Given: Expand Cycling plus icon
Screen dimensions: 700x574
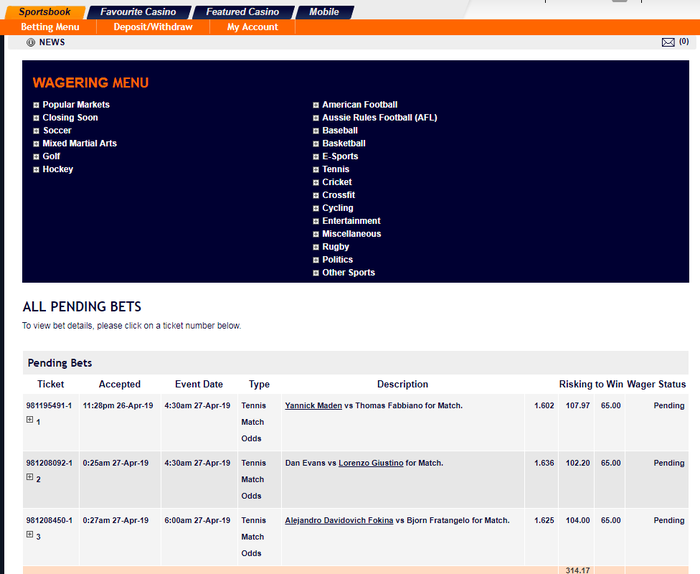Looking at the screenshot, I should coord(316,209).
